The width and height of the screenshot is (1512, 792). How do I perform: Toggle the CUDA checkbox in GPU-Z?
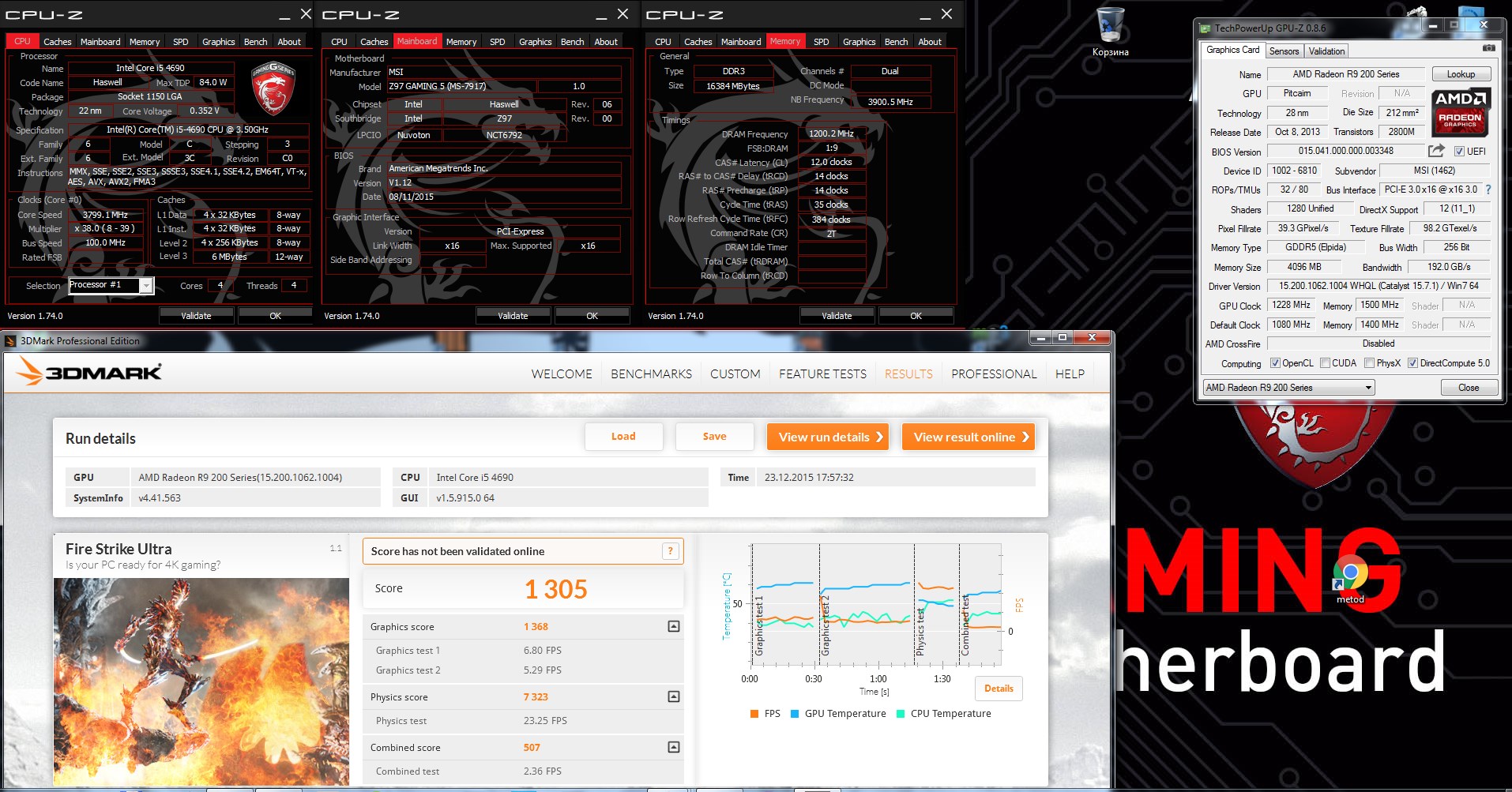[1326, 363]
